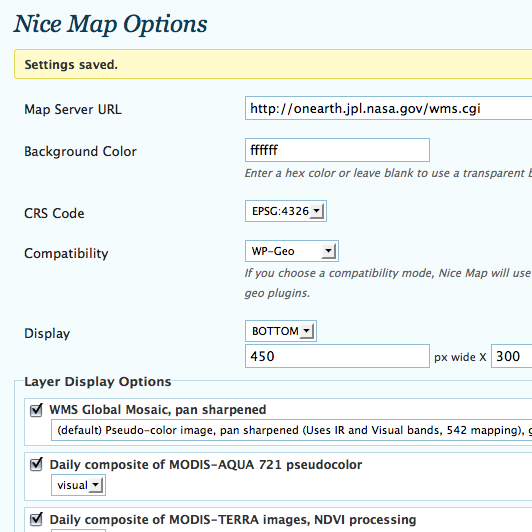This screenshot has width=532, height=532.
Task: Uncheck WMS Global Mosaic, pan sharpened
Action: coord(36,410)
